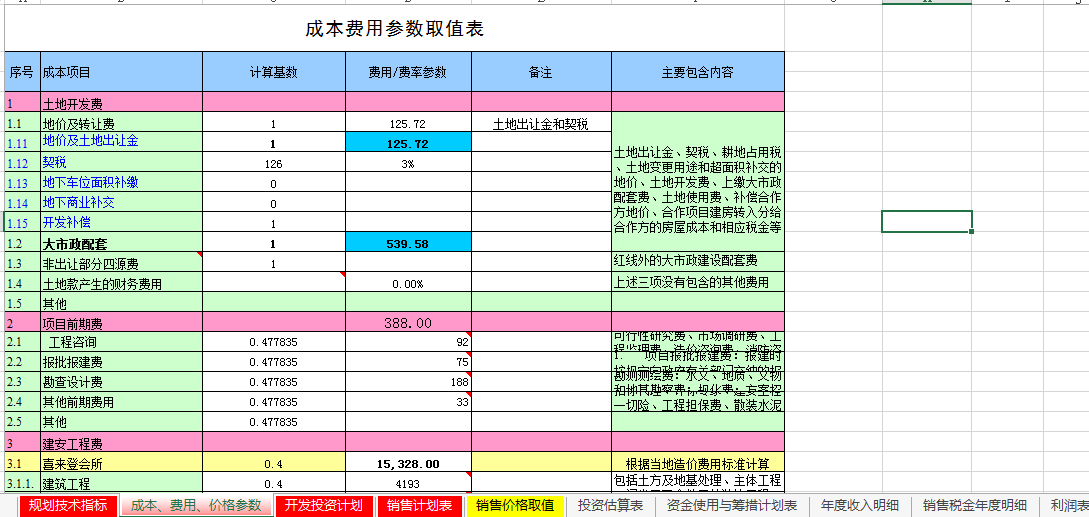
Task: Open the 销售税金年度明细 sheet tab
Action: coord(974,505)
